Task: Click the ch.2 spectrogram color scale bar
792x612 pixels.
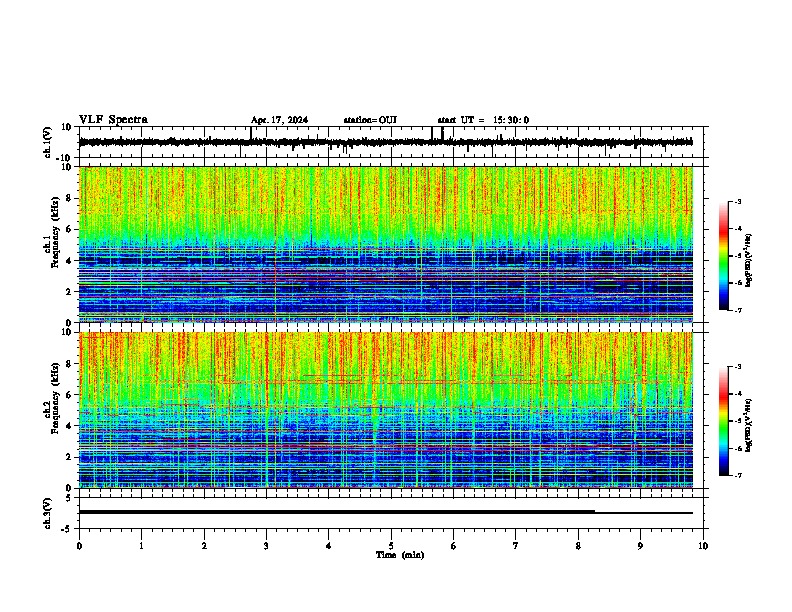Action: pos(724,421)
